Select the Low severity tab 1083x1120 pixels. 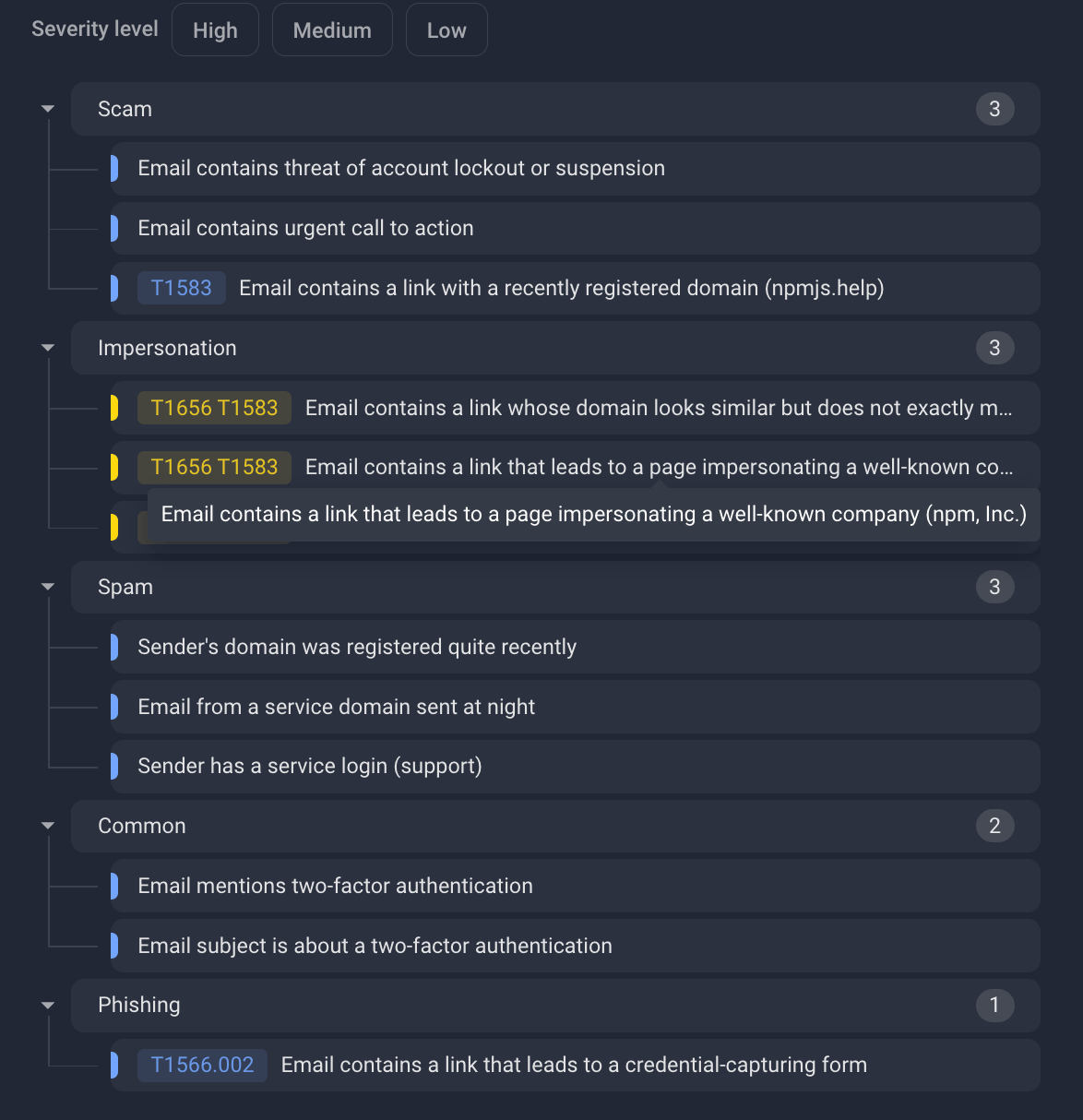point(446,30)
